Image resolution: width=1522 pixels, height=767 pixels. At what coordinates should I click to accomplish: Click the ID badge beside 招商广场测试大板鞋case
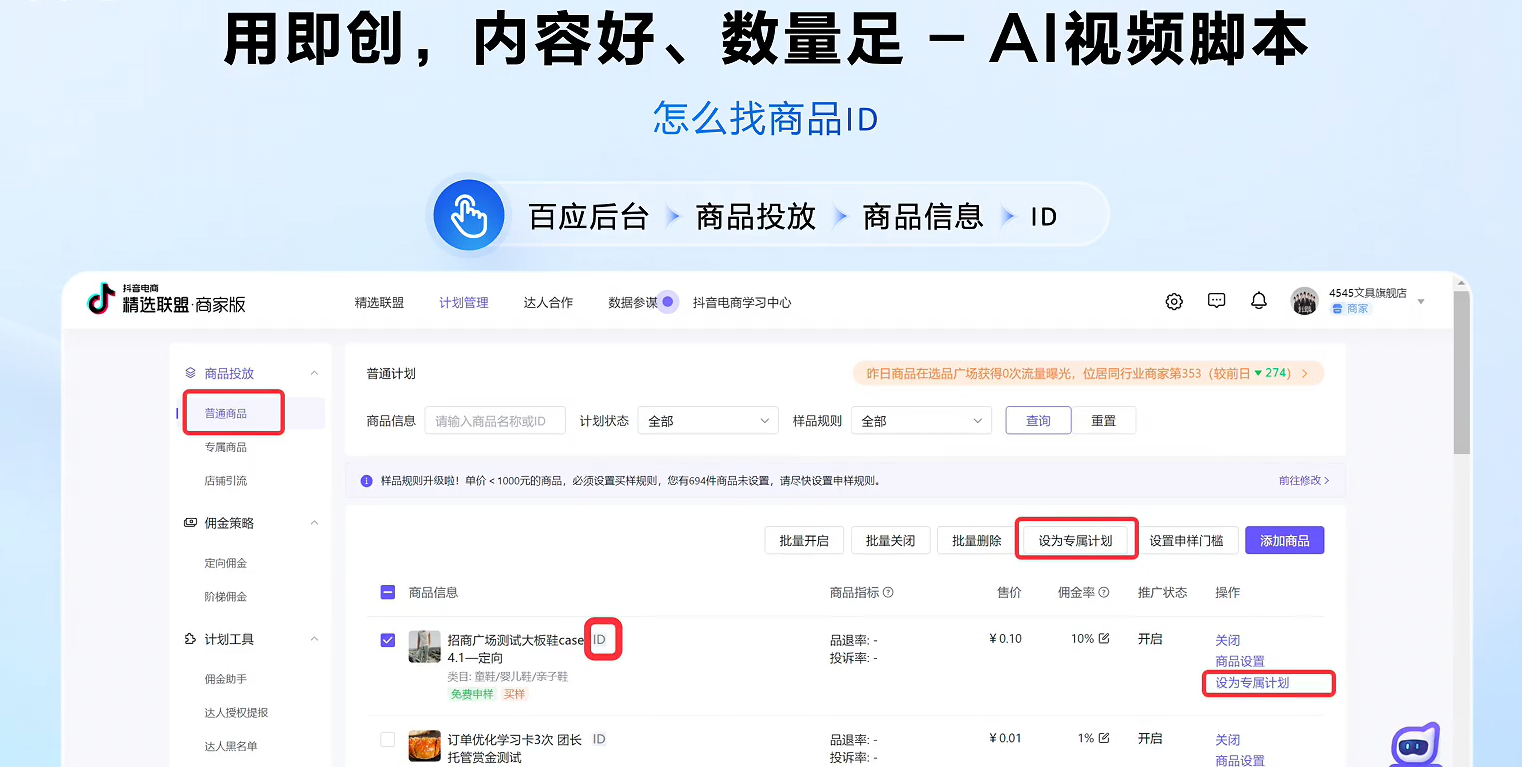pyautogui.click(x=600, y=639)
